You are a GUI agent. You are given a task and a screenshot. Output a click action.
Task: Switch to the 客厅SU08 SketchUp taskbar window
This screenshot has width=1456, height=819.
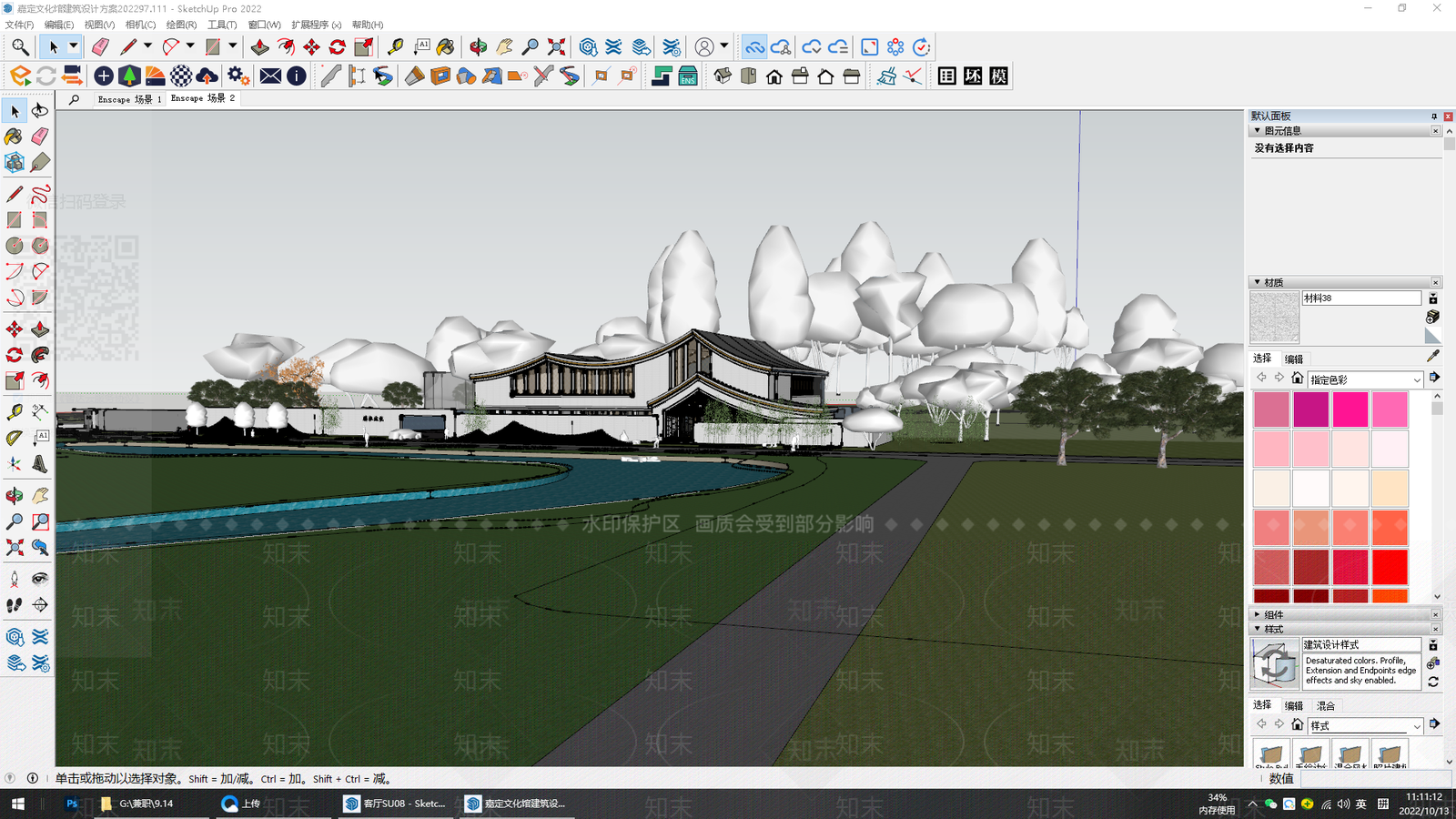396,804
